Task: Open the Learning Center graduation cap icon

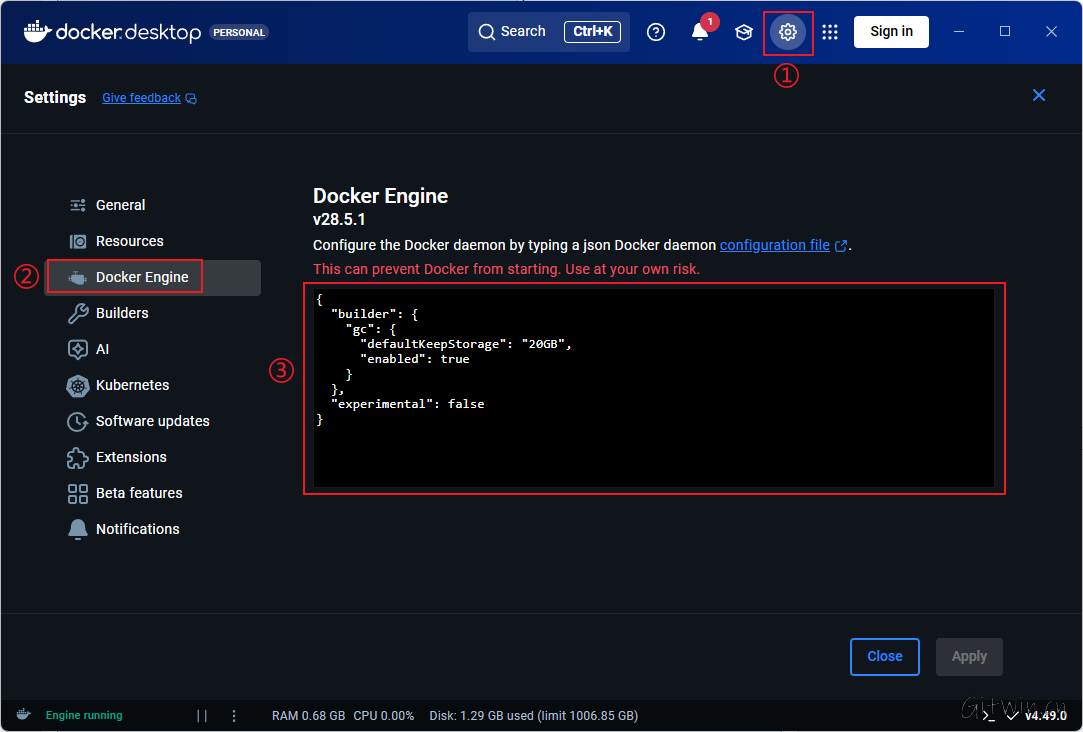Action: (744, 32)
